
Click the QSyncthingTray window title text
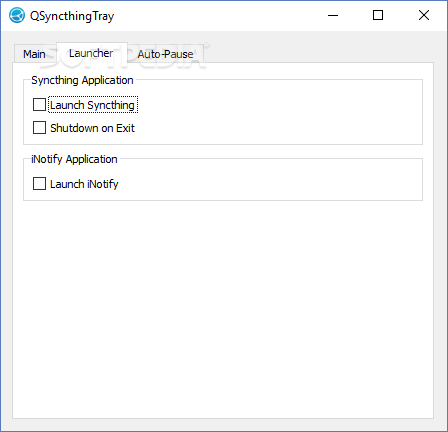[72, 16]
